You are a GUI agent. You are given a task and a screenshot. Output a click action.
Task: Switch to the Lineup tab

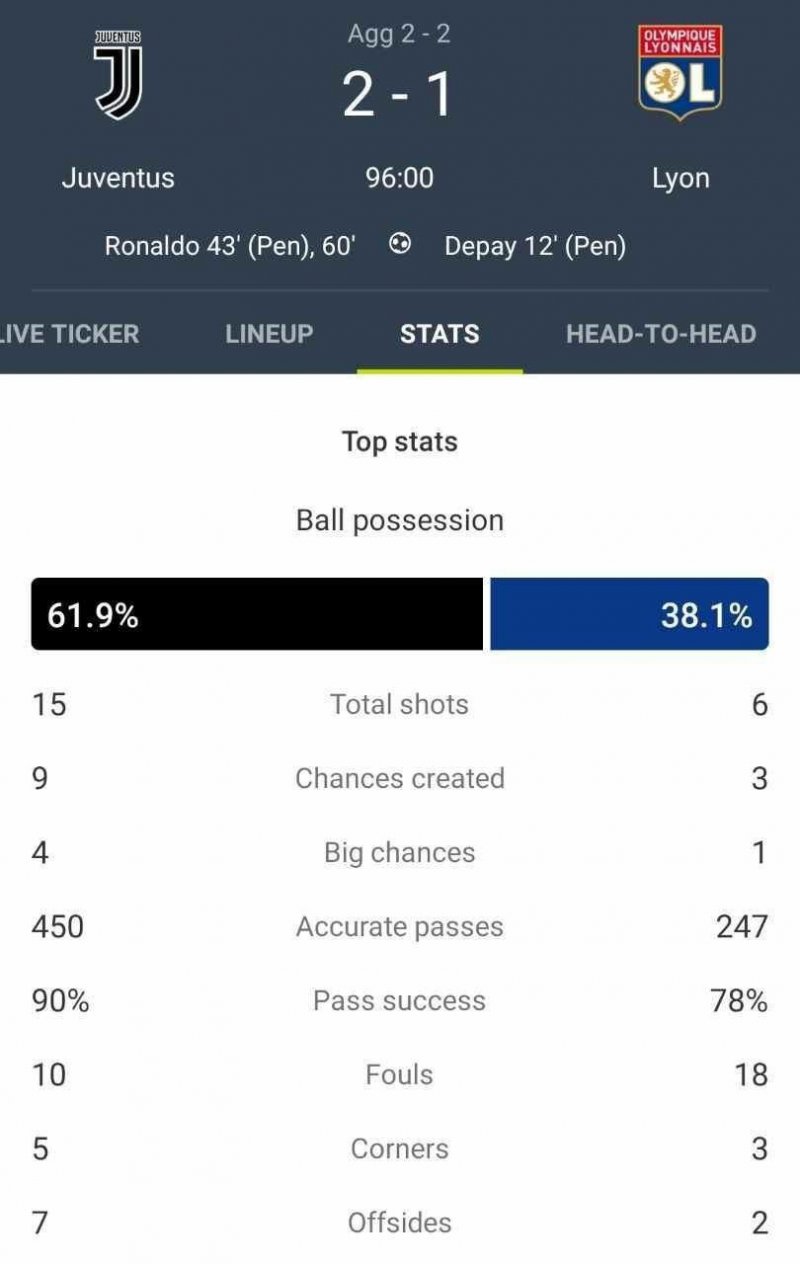pyautogui.click(x=269, y=333)
